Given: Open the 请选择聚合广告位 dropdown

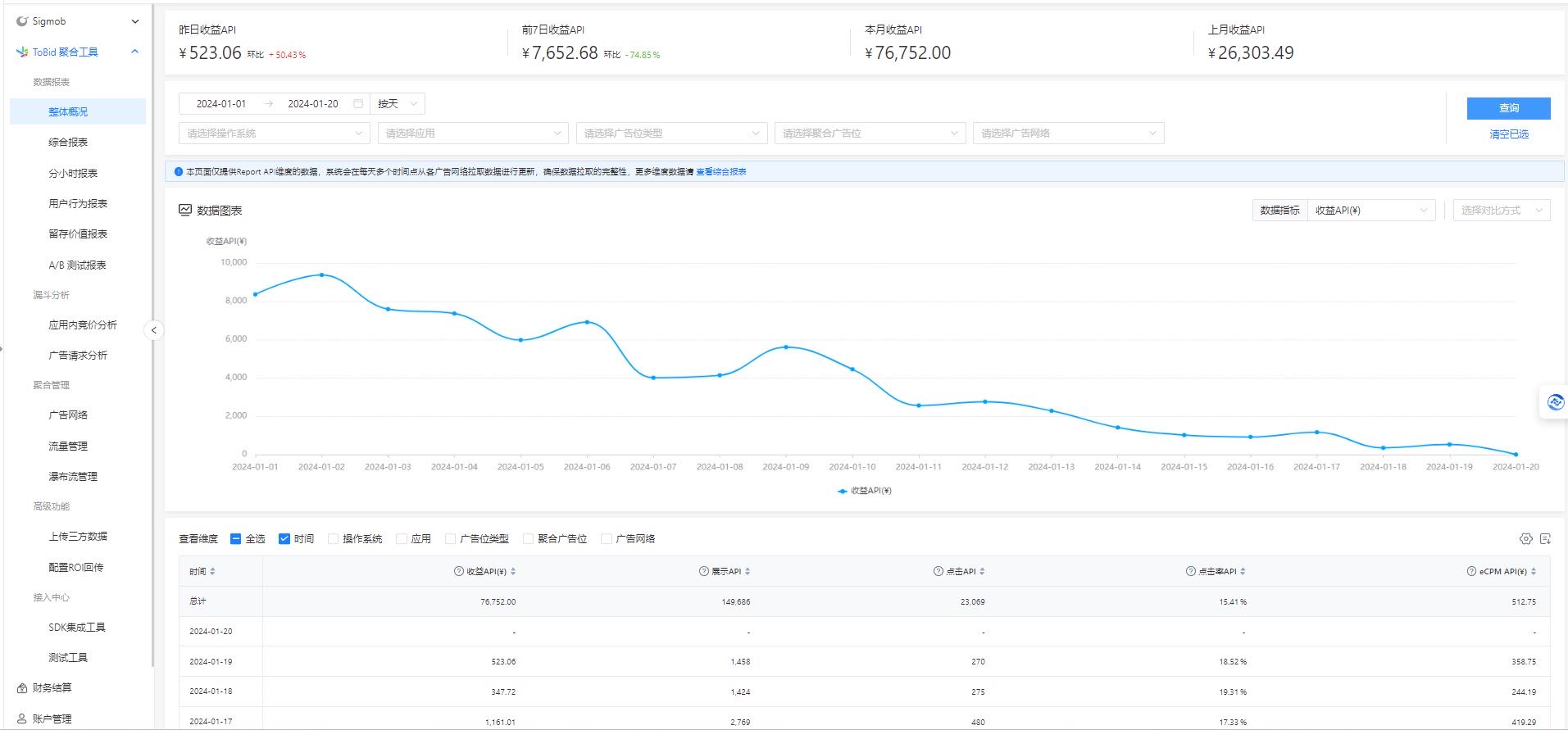Looking at the screenshot, I should click(x=870, y=134).
